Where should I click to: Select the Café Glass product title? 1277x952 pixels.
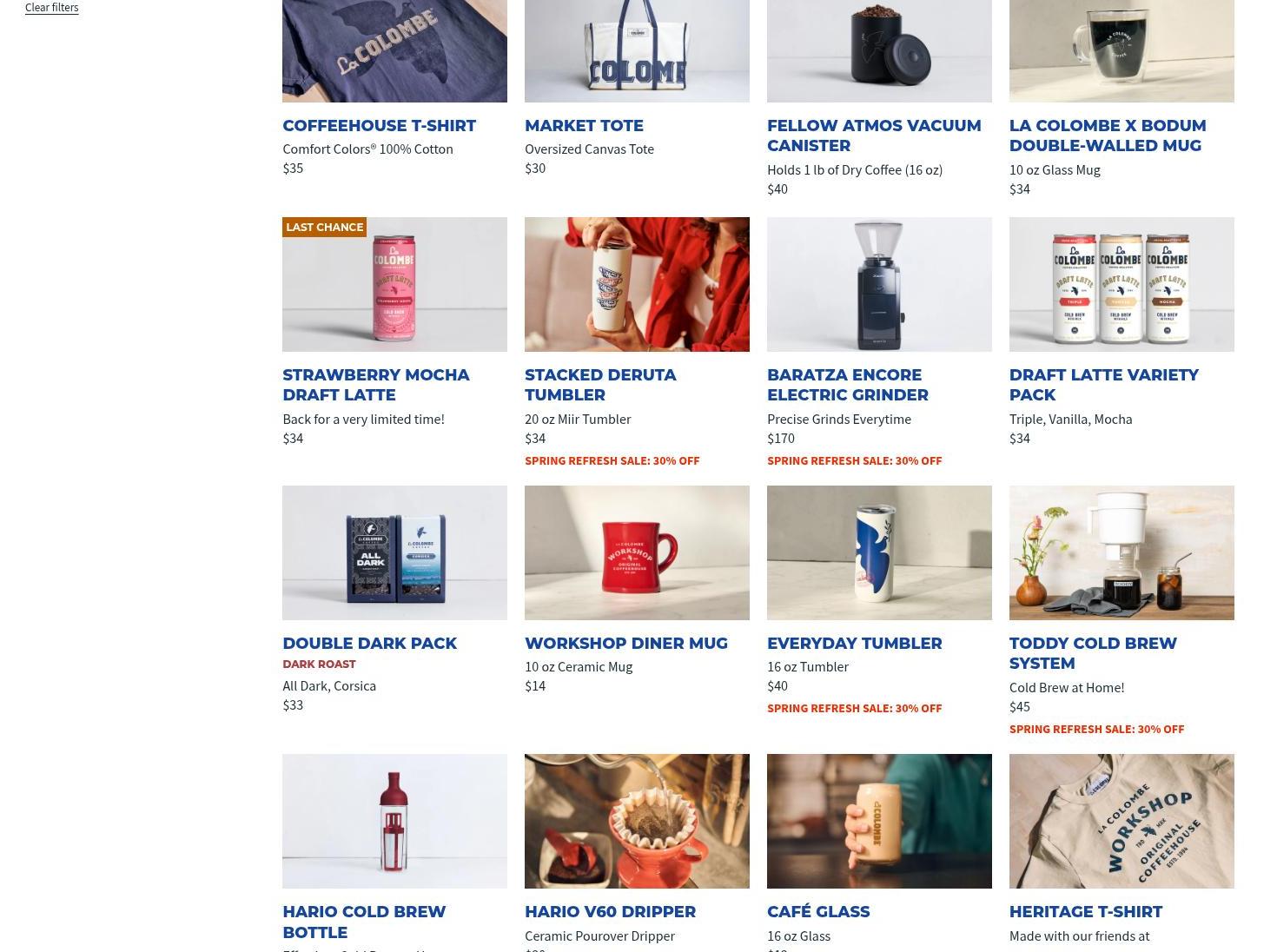tap(818, 912)
